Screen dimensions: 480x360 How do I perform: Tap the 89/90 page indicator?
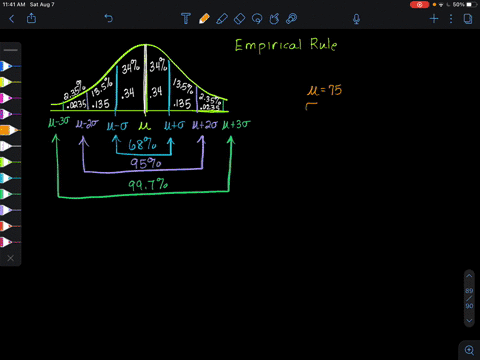click(469, 298)
